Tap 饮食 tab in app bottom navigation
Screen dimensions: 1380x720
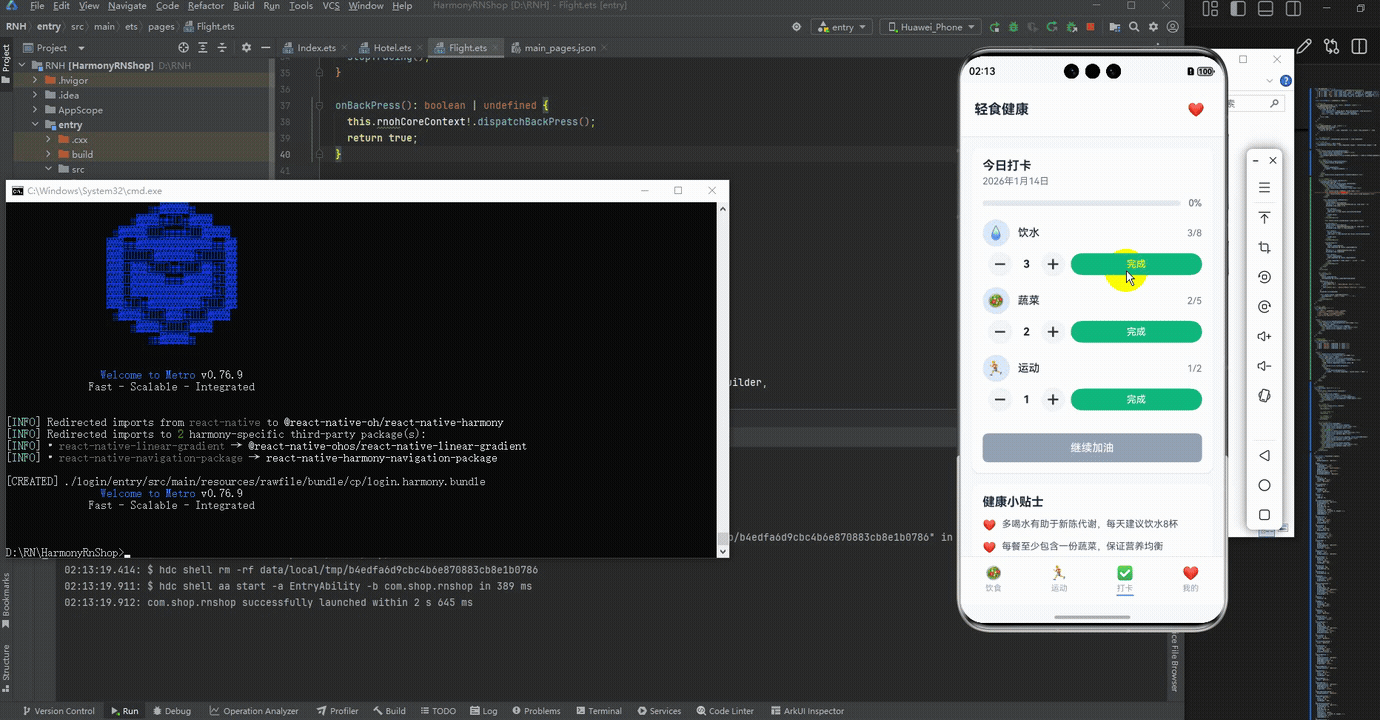tap(993, 578)
